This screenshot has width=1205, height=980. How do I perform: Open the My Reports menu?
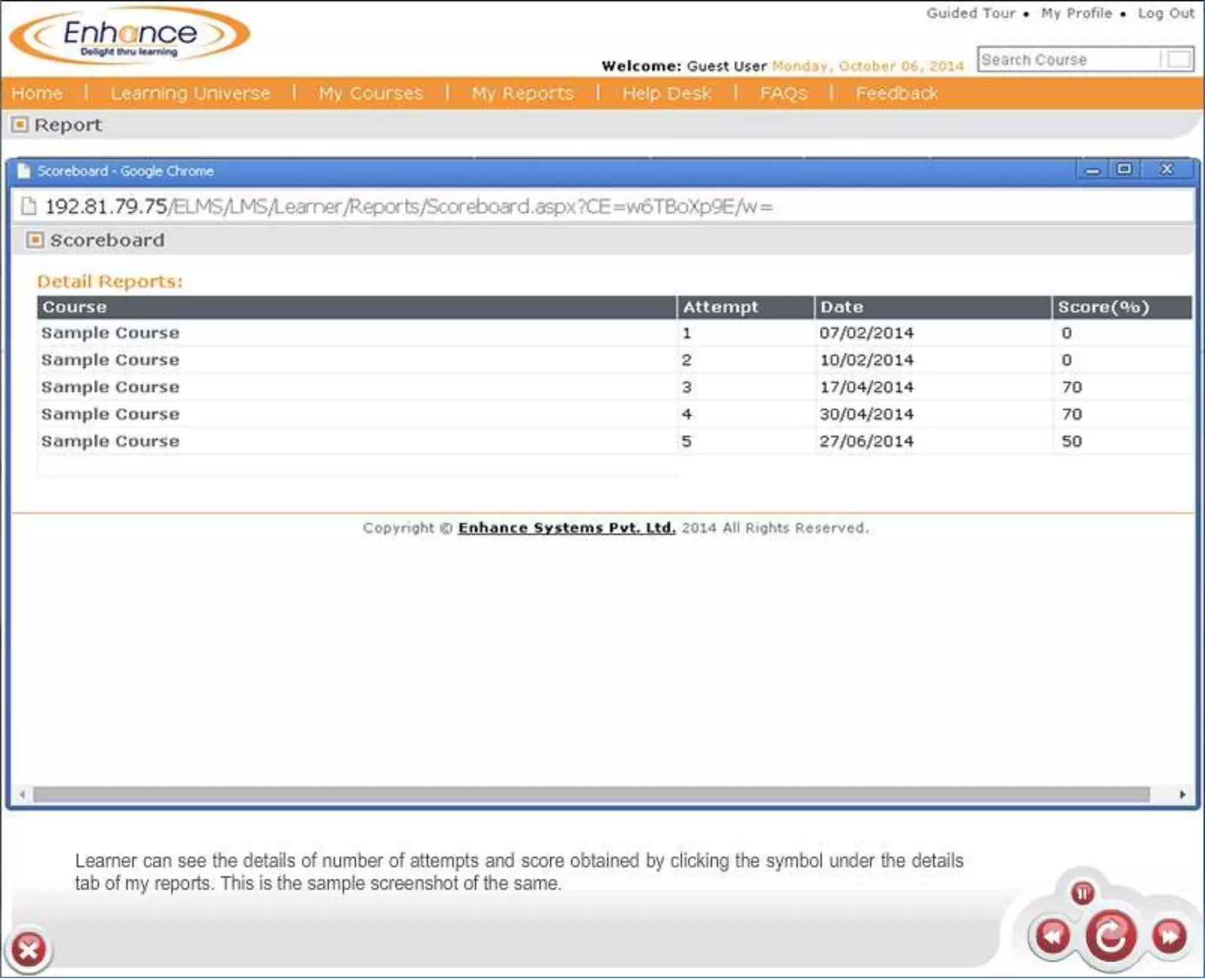[x=522, y=93]
